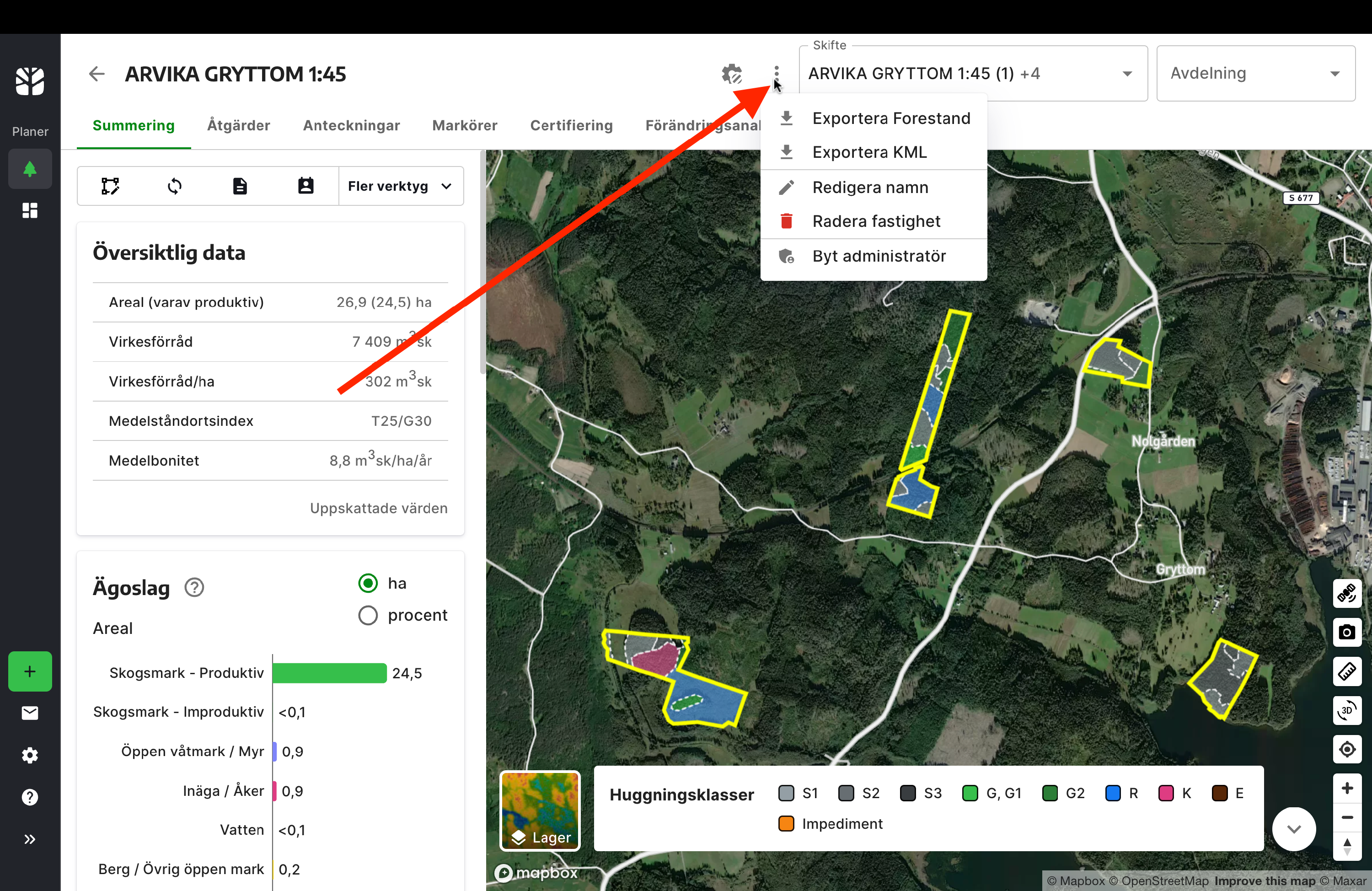Click the blue R legend swatch

click(x=1112, y=794)
